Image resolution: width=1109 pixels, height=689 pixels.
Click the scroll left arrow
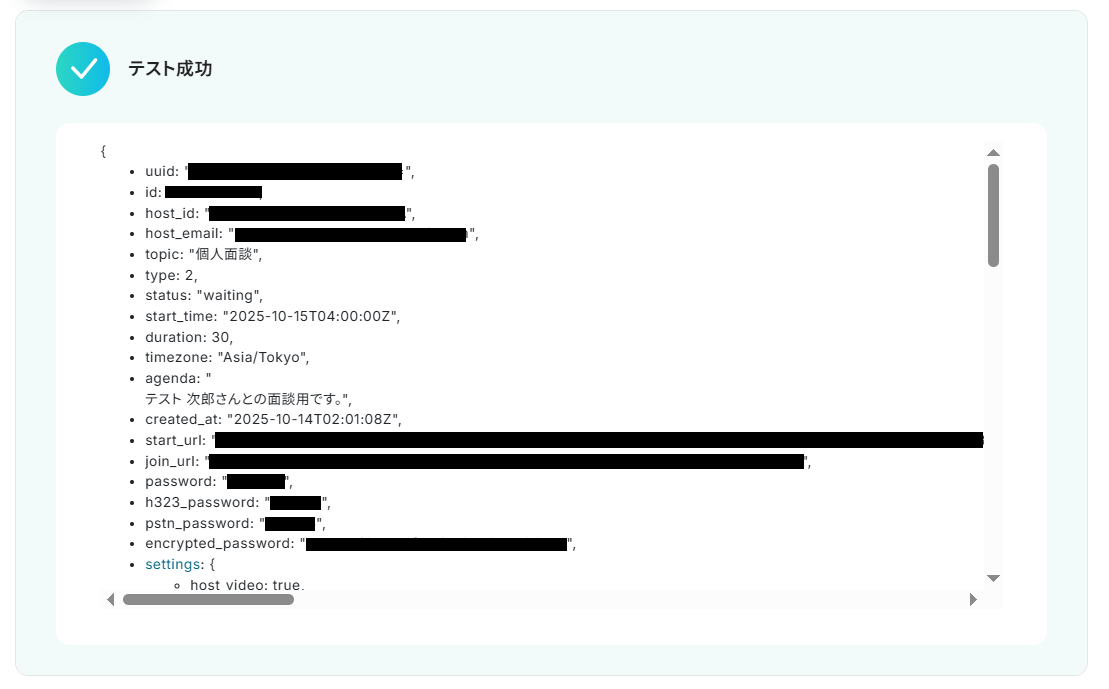coord(110,599)
